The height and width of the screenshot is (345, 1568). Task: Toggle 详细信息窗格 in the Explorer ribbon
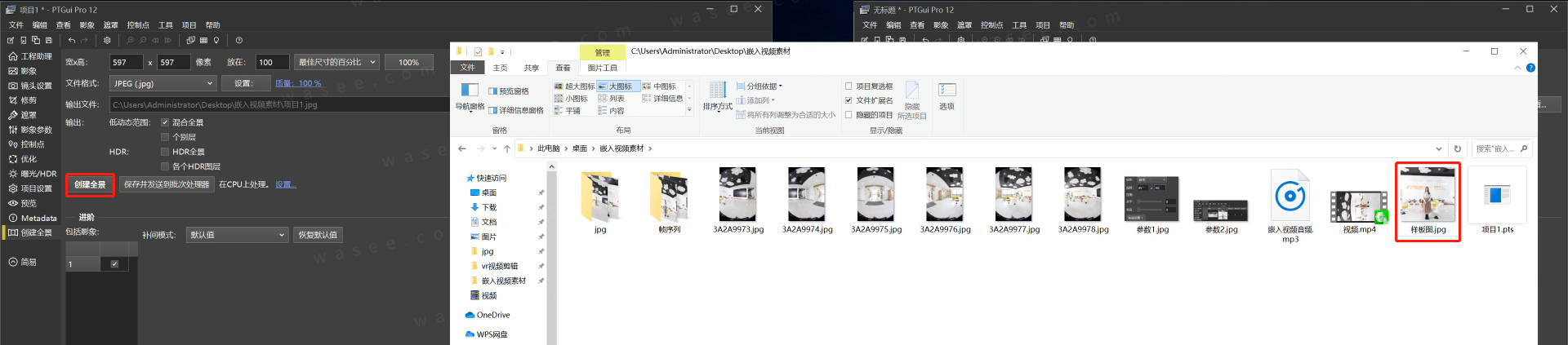point(515,110)
